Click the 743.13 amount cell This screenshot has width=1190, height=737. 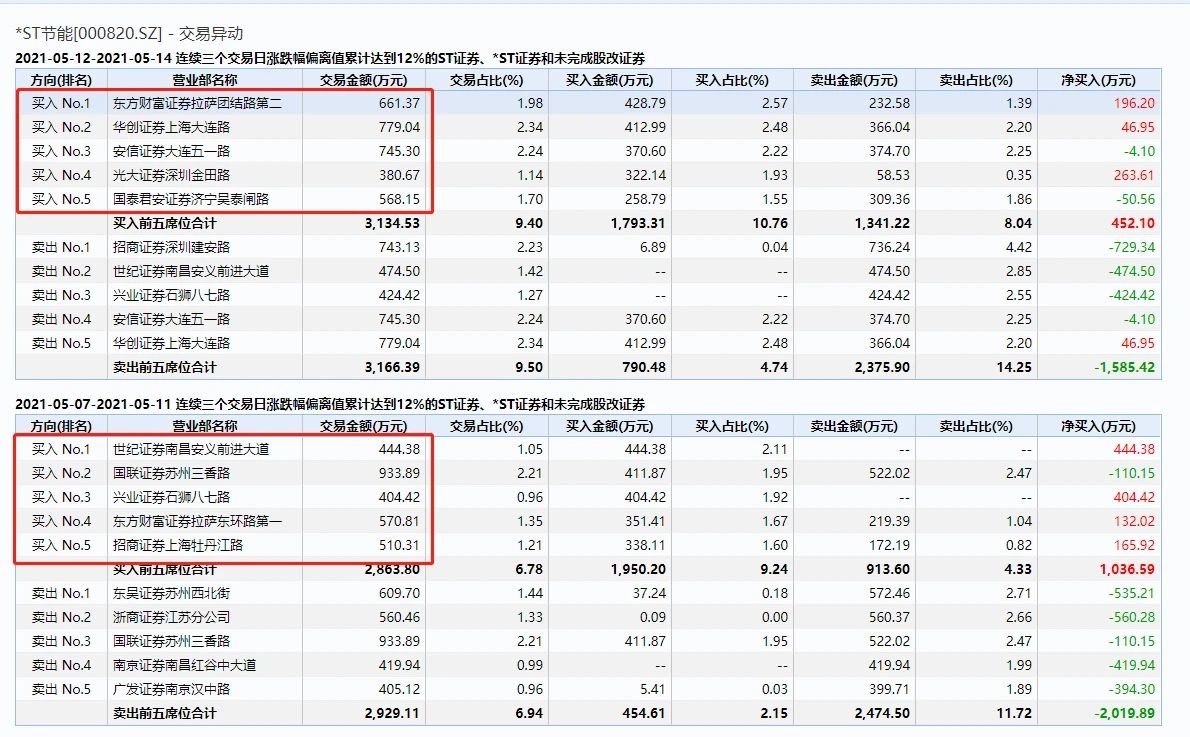tap(399, 247)
